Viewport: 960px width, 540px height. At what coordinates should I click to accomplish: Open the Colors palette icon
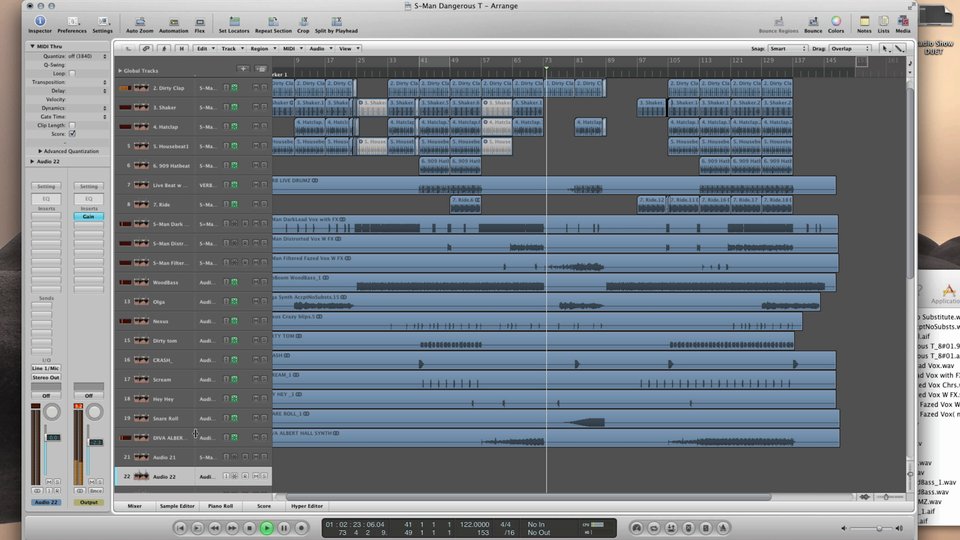(836, 23)
